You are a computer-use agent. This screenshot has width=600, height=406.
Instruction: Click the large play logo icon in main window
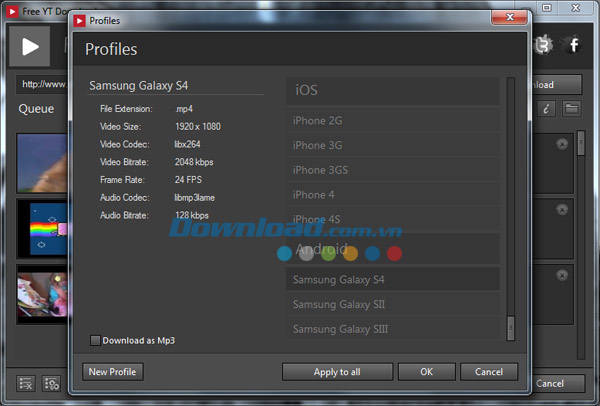(29, 46)
